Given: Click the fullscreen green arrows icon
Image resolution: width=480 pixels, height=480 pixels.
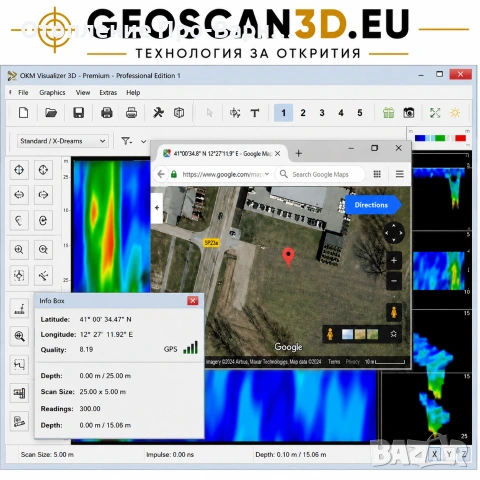Looking at the screenshot, I should [435, 113].
